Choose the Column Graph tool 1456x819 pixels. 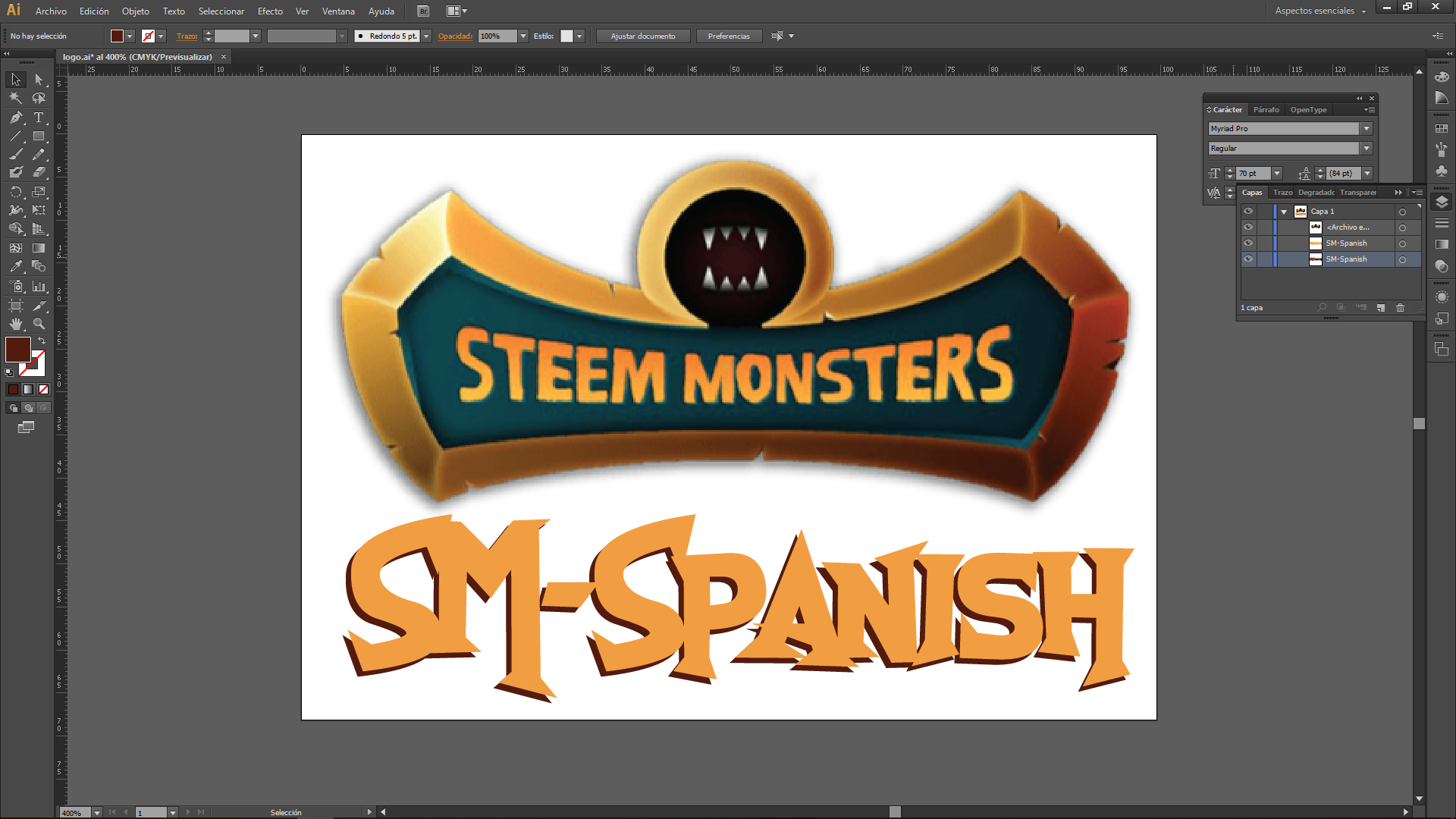tap(39, 287)
